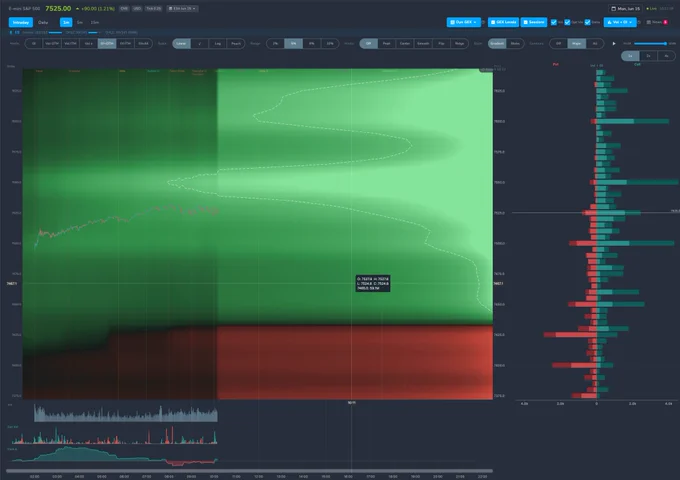The width and height of the screenshot is (680, 480).
Task: Open the ESM contract selector dropdown
Action: (182, 8)
